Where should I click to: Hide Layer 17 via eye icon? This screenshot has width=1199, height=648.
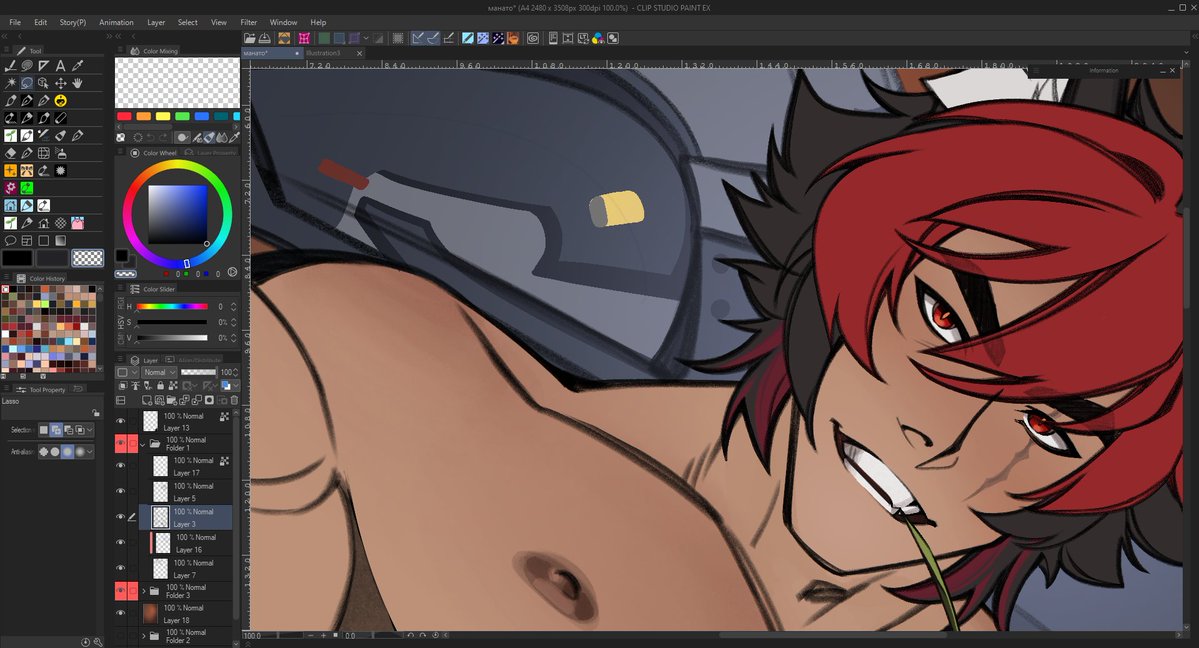pos(120,465)
